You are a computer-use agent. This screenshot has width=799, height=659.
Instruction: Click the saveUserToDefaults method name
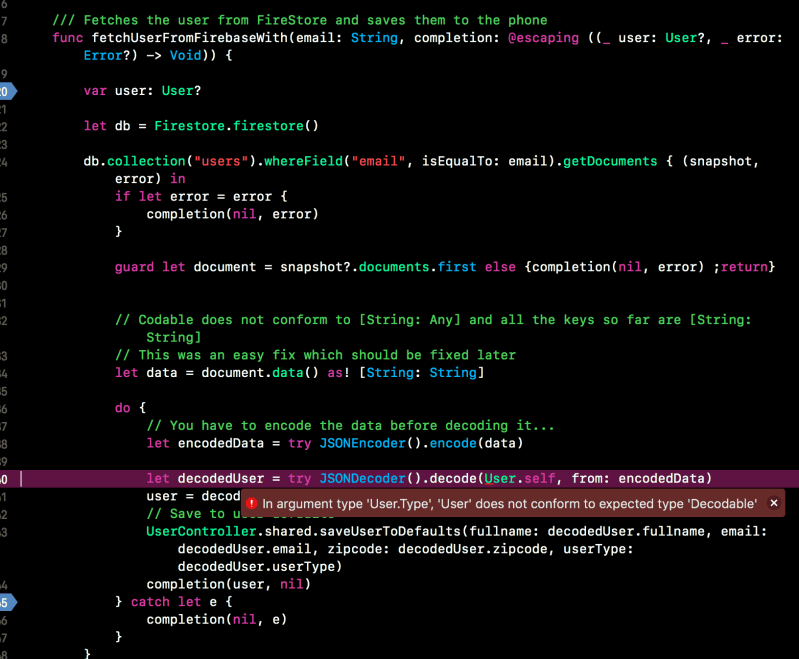point(390,532)
